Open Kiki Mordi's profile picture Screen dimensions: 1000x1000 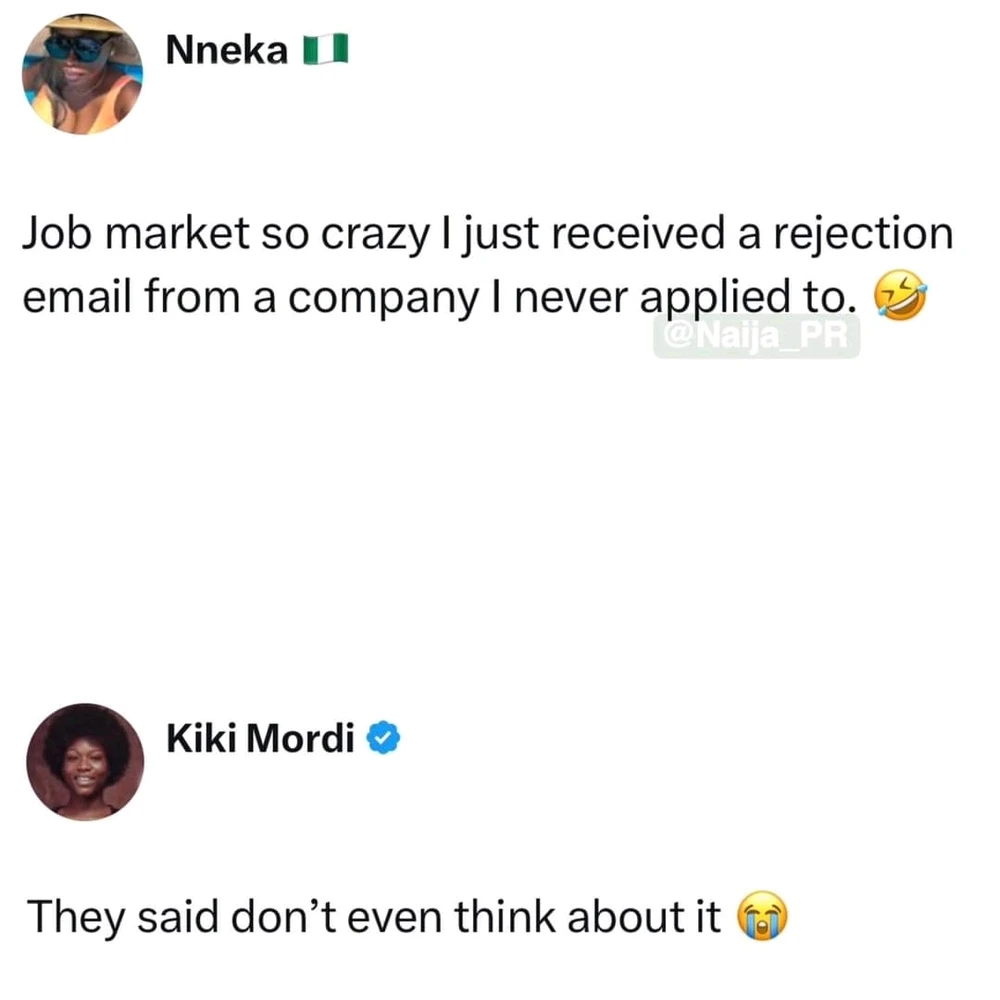pos(85,762)
